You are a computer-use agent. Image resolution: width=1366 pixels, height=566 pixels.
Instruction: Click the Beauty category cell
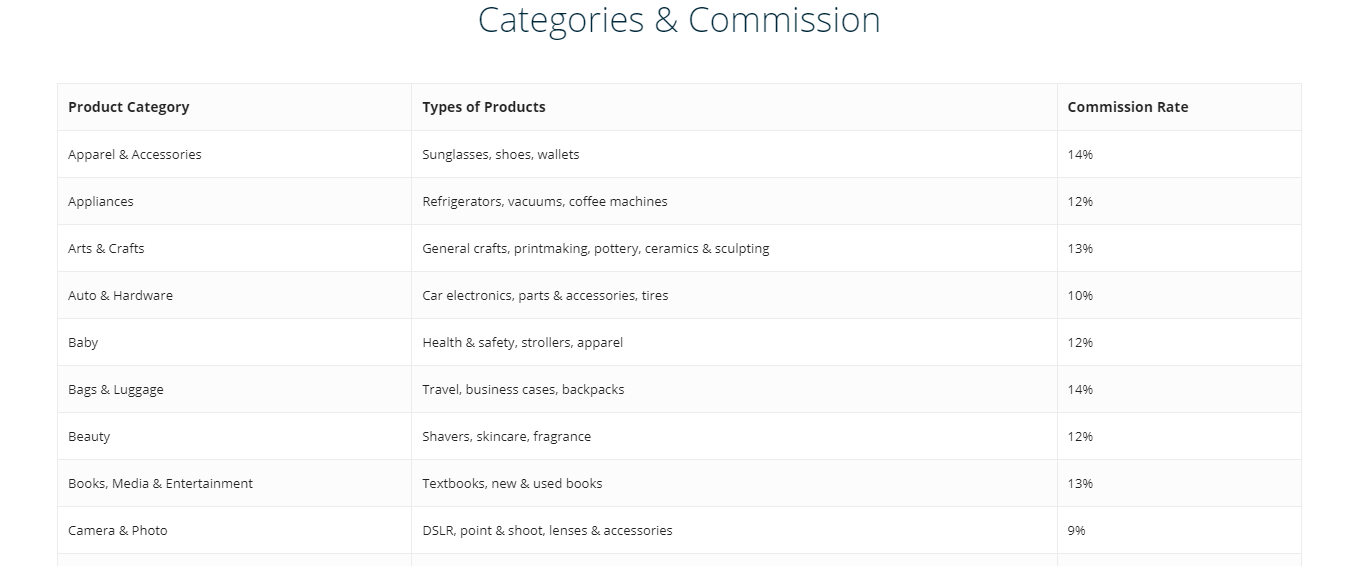coord(234,436)
